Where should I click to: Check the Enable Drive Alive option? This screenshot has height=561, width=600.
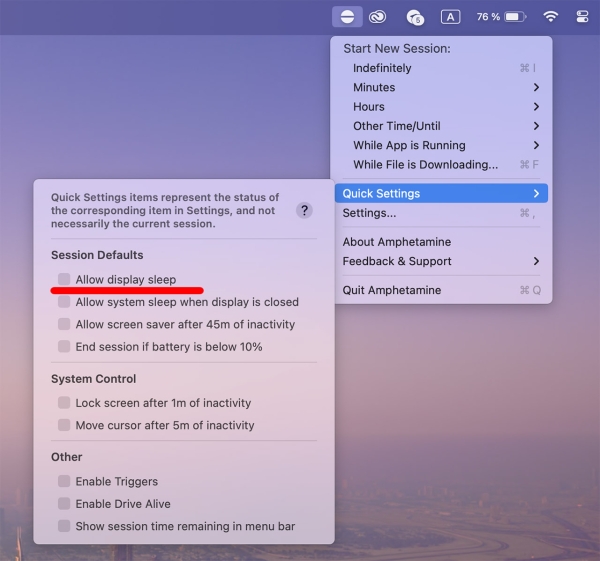(64, 504)
